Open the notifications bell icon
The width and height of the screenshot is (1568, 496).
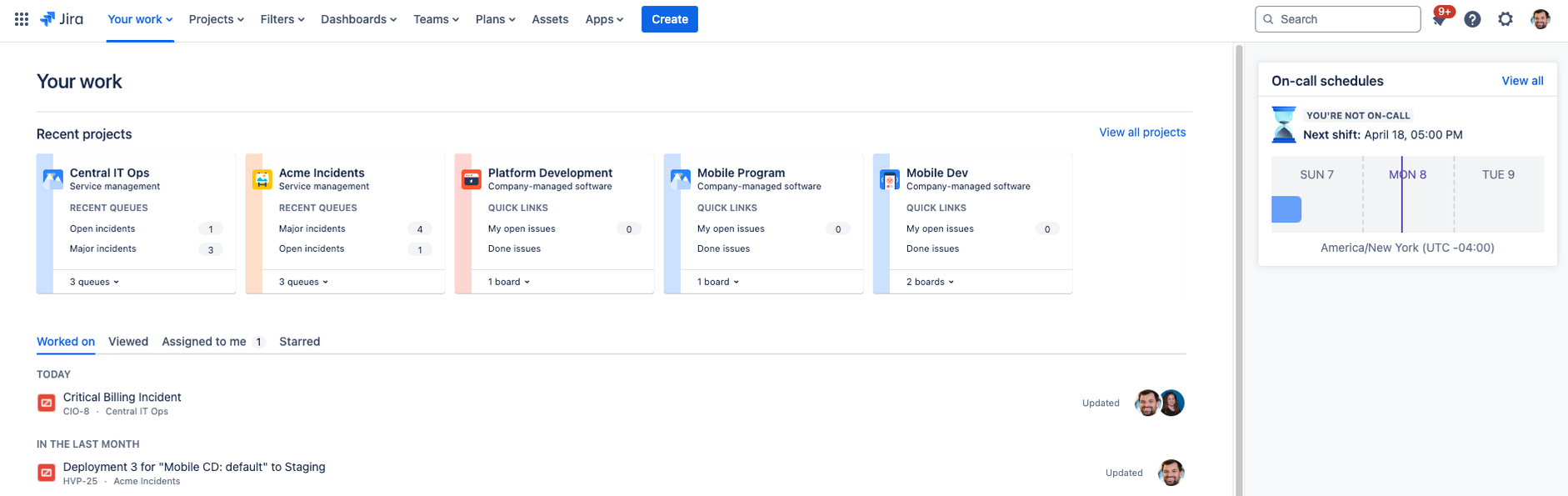point(1439,19)
